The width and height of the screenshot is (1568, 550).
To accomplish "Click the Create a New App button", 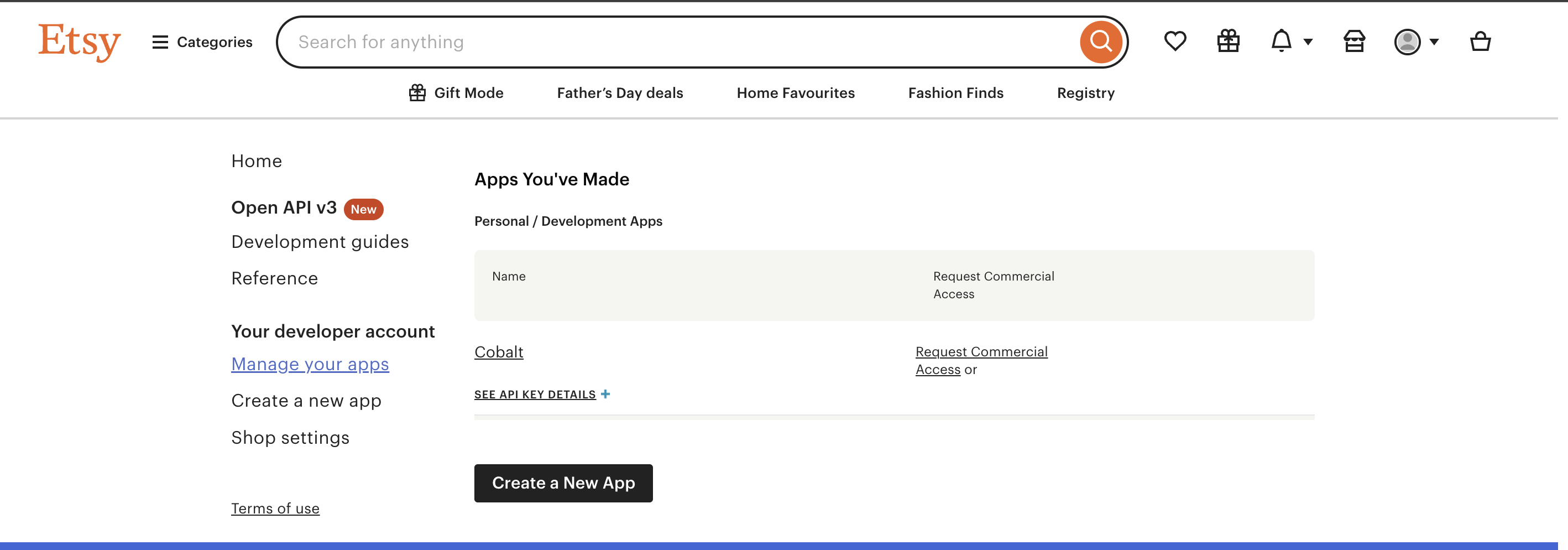I will click(563, 484).
